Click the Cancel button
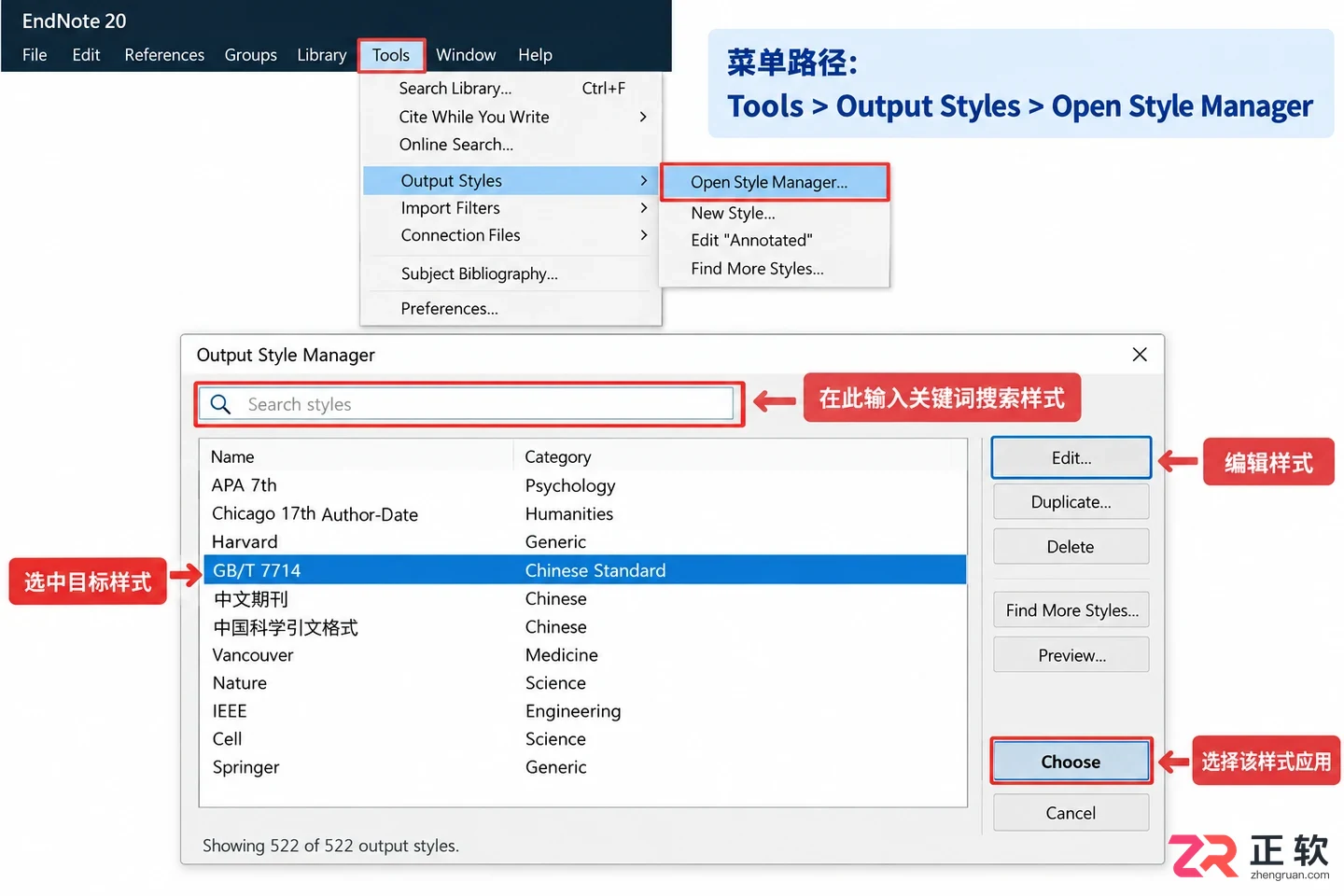 (1071, 813)
